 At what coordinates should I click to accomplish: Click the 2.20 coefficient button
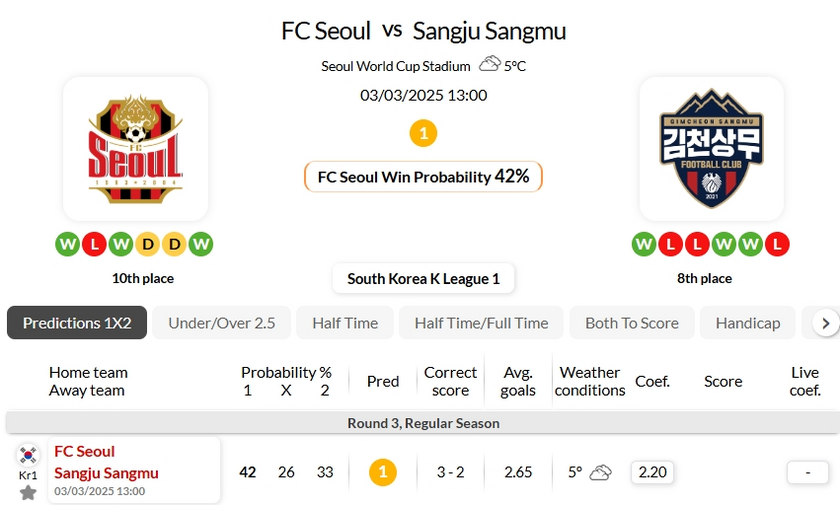[653, 472]
